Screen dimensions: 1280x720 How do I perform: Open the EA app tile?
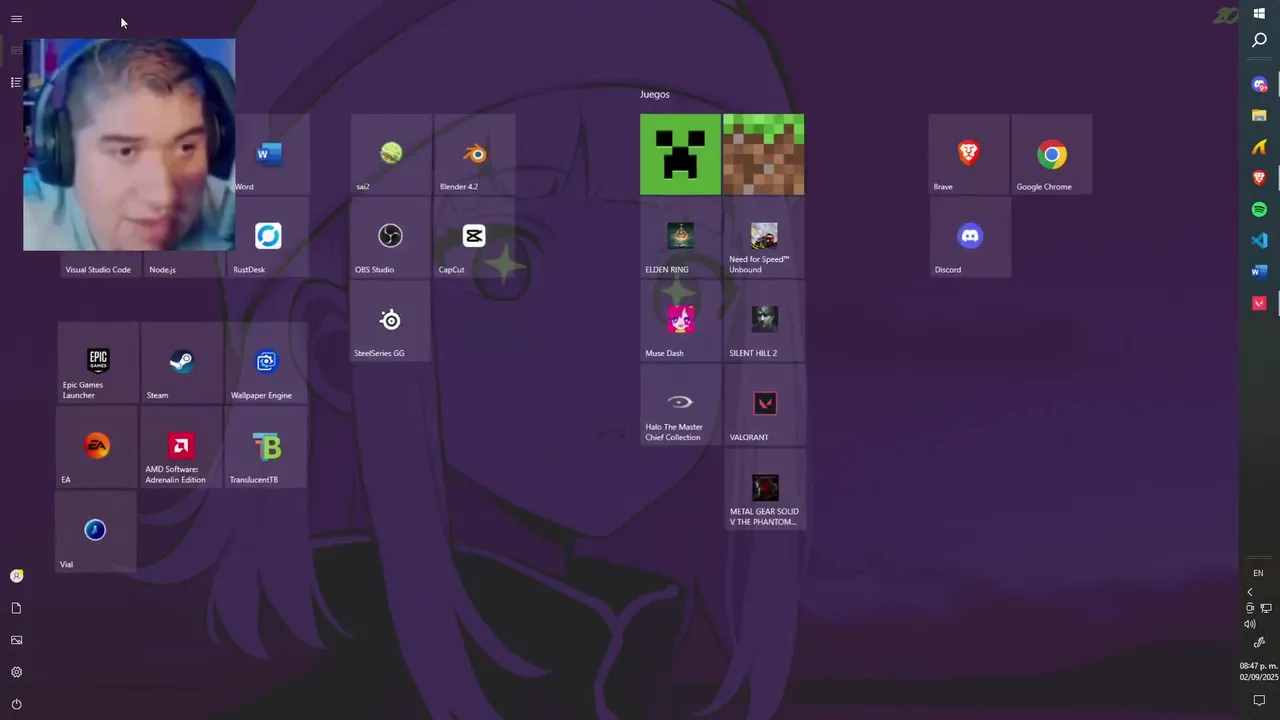pos(98,447)
